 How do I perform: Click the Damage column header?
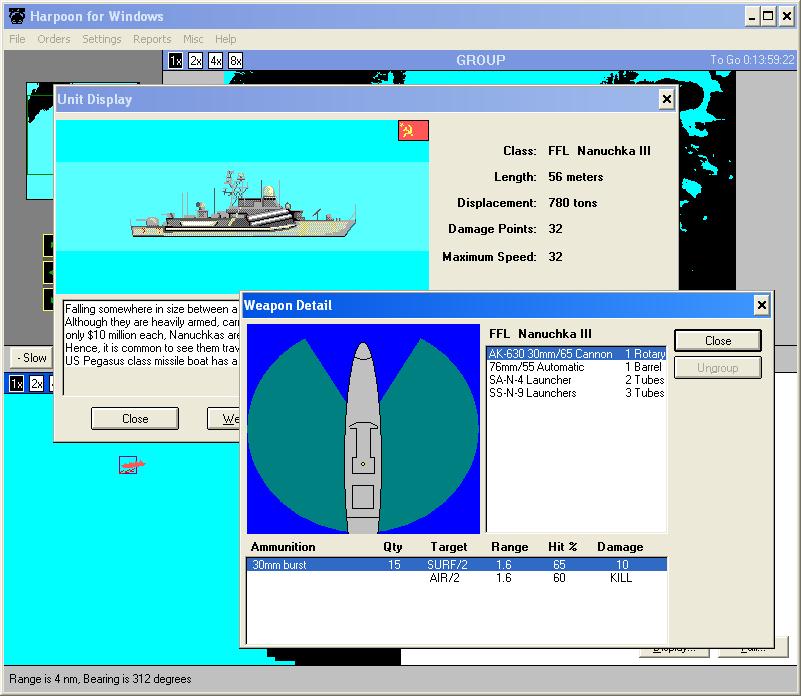click(620, 547)
